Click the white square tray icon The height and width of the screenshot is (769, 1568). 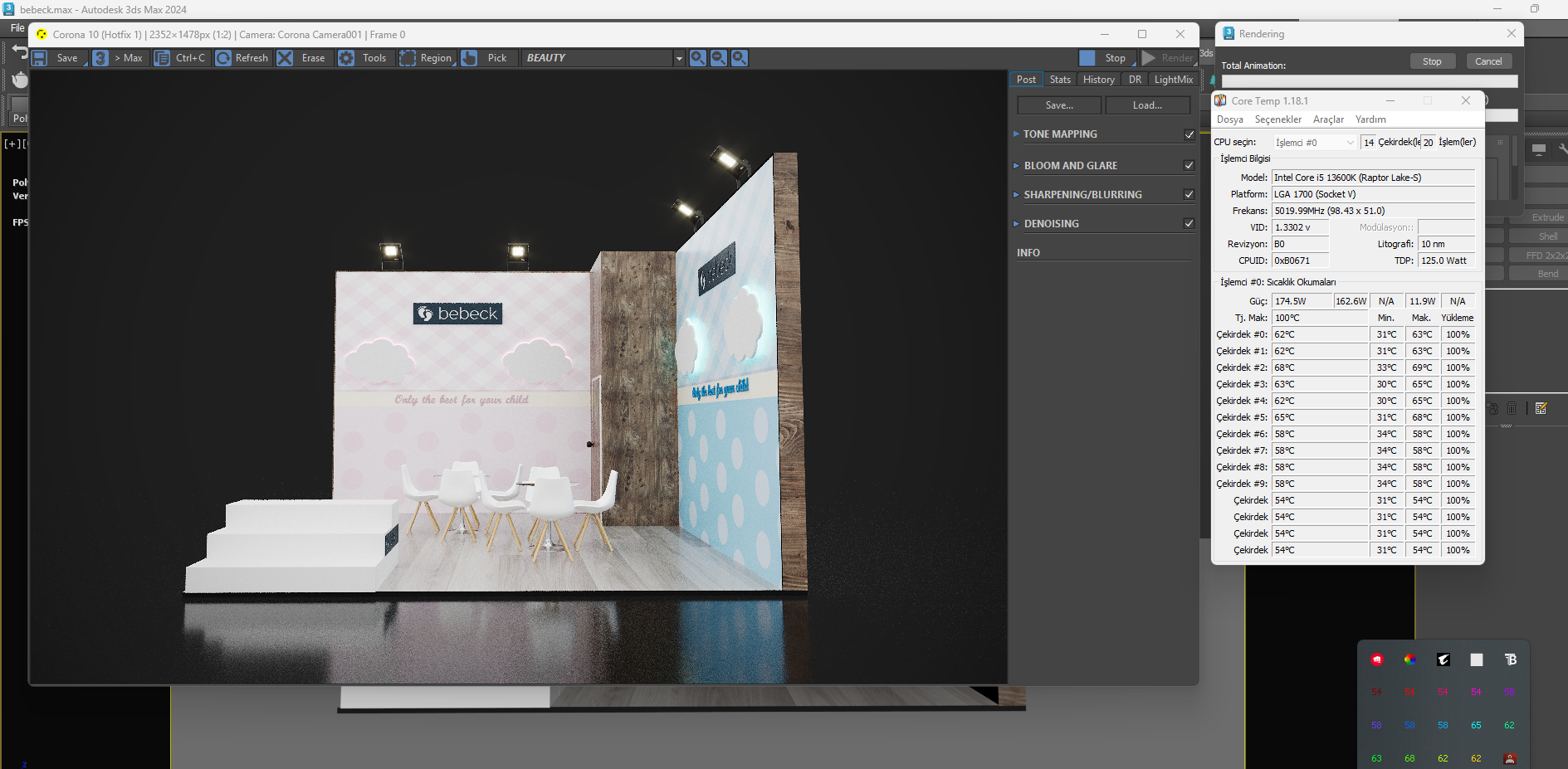1477,659
